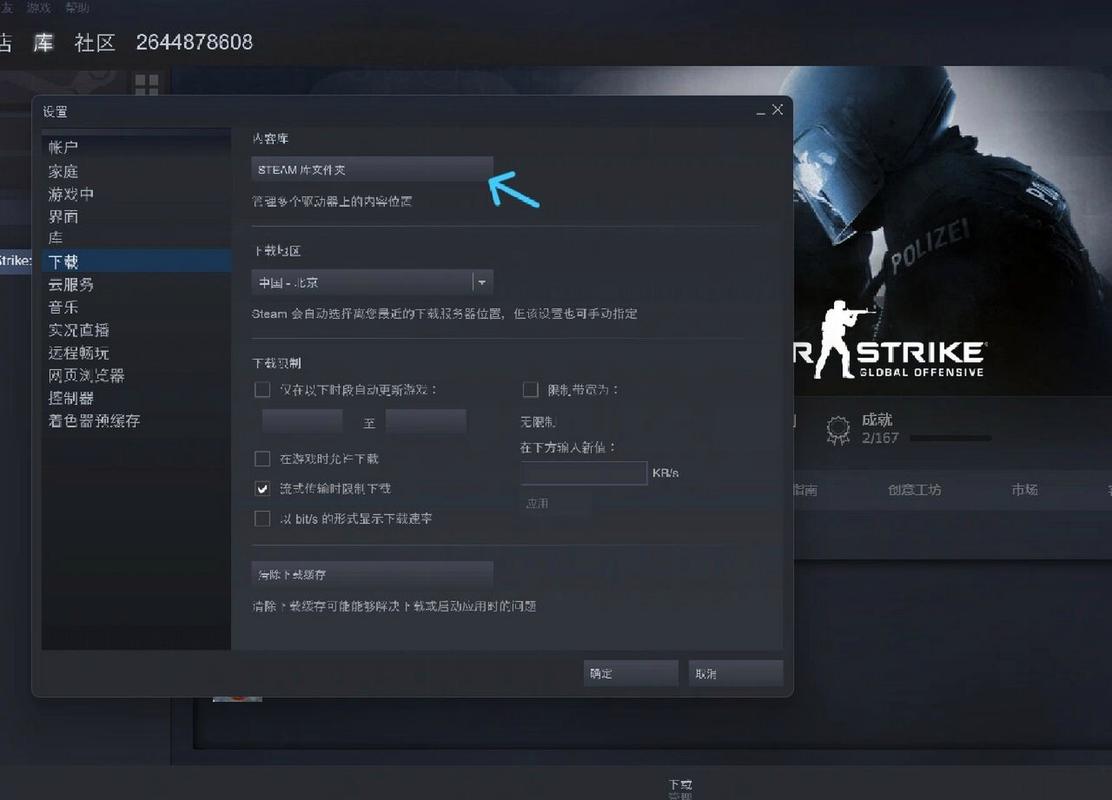This screenshot has width=1112, height=800.
Task: Confirm settings with the 确定 button
Action: pyautogui.click(x=630, y=673)
